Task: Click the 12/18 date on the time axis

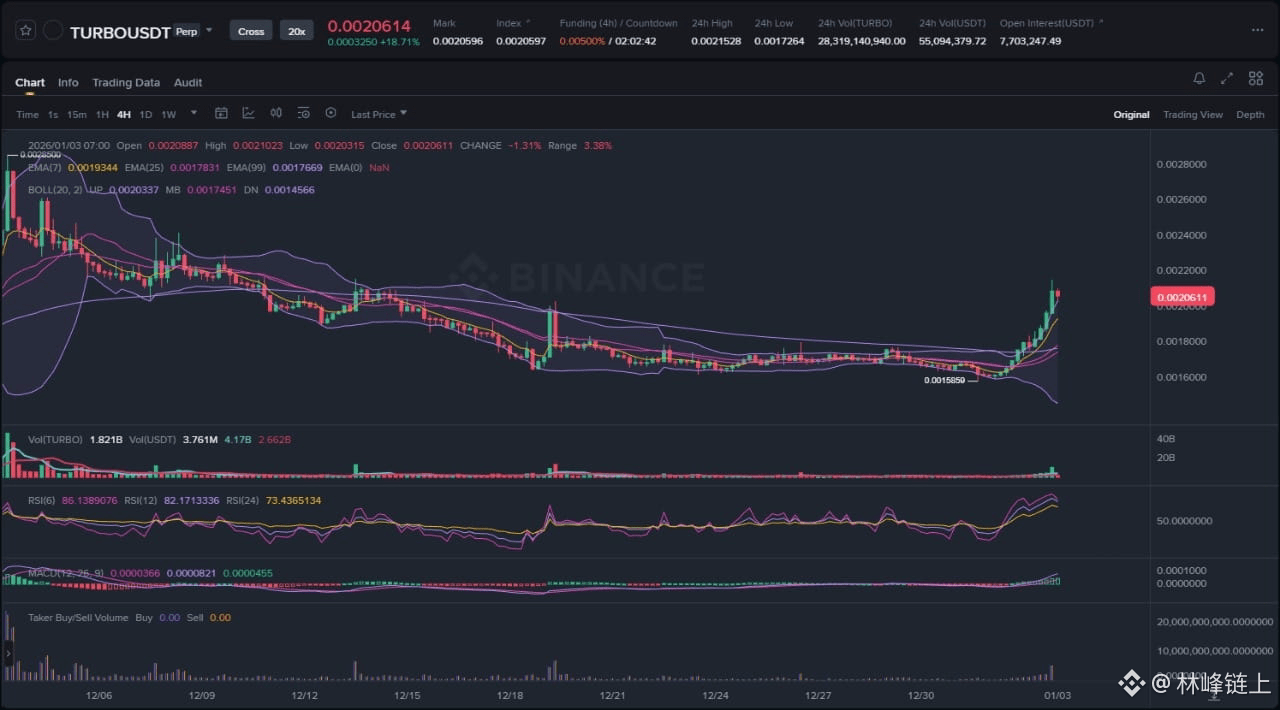Action: pyautogui.click(x=510, y=695)
